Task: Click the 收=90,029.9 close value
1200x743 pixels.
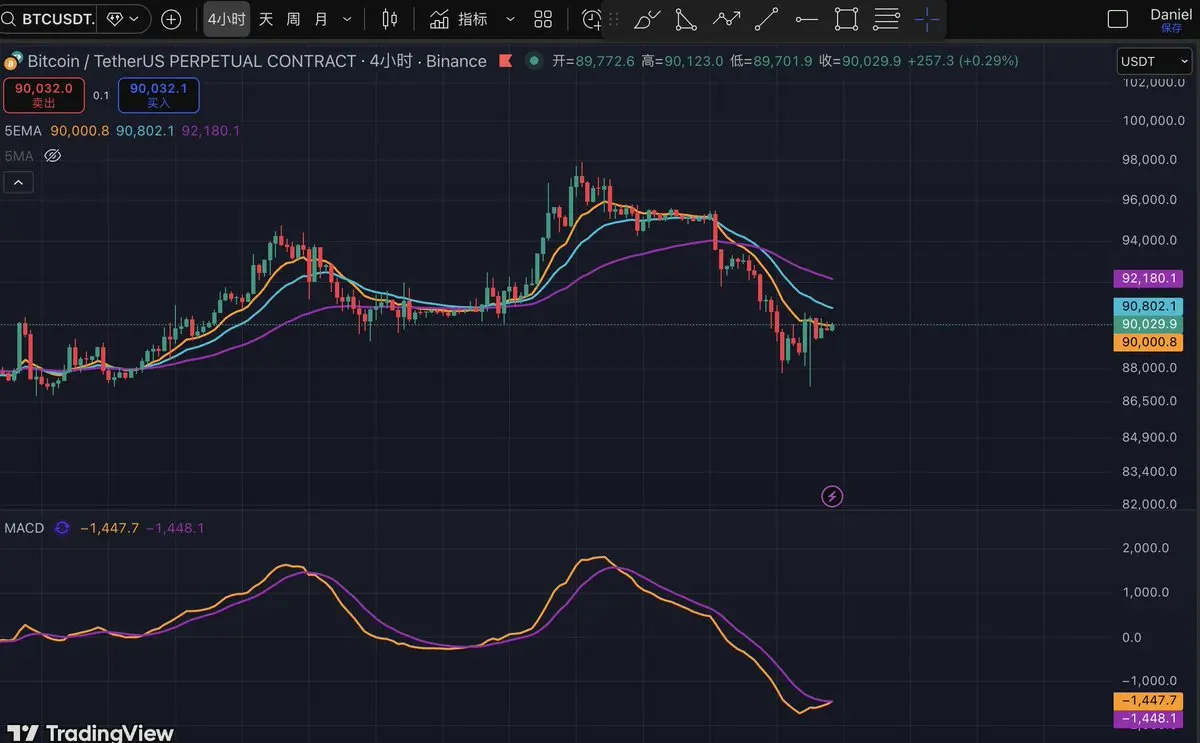Action: point(860,61)
